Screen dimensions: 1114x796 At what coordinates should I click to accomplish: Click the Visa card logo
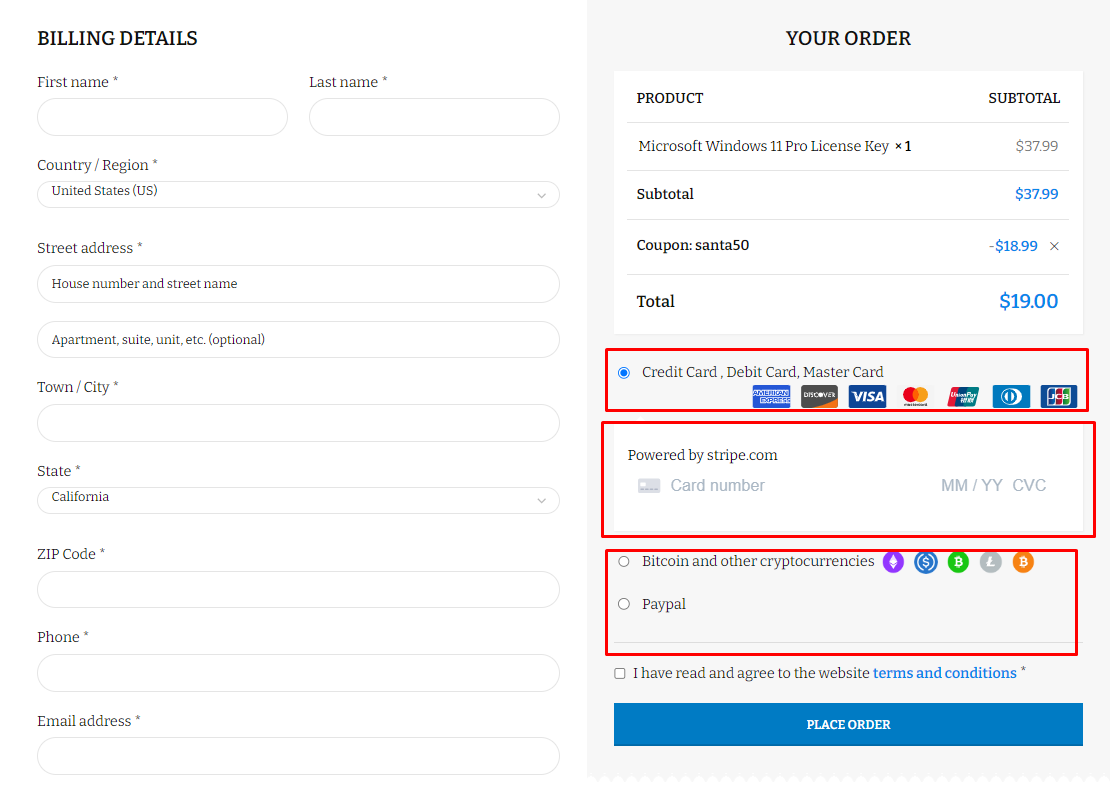coord(867,396)
